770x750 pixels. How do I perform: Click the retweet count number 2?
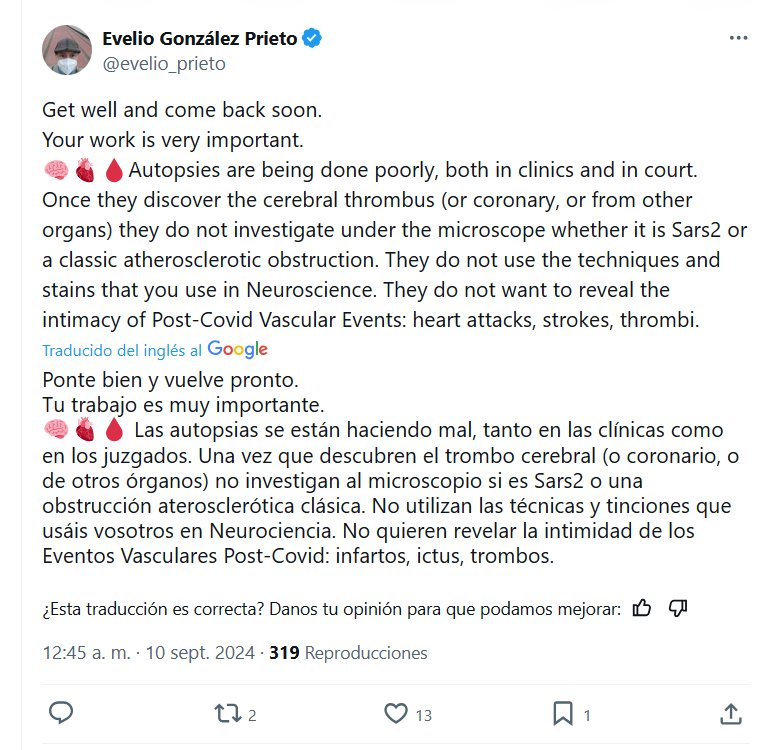click(x=253, y=715)
